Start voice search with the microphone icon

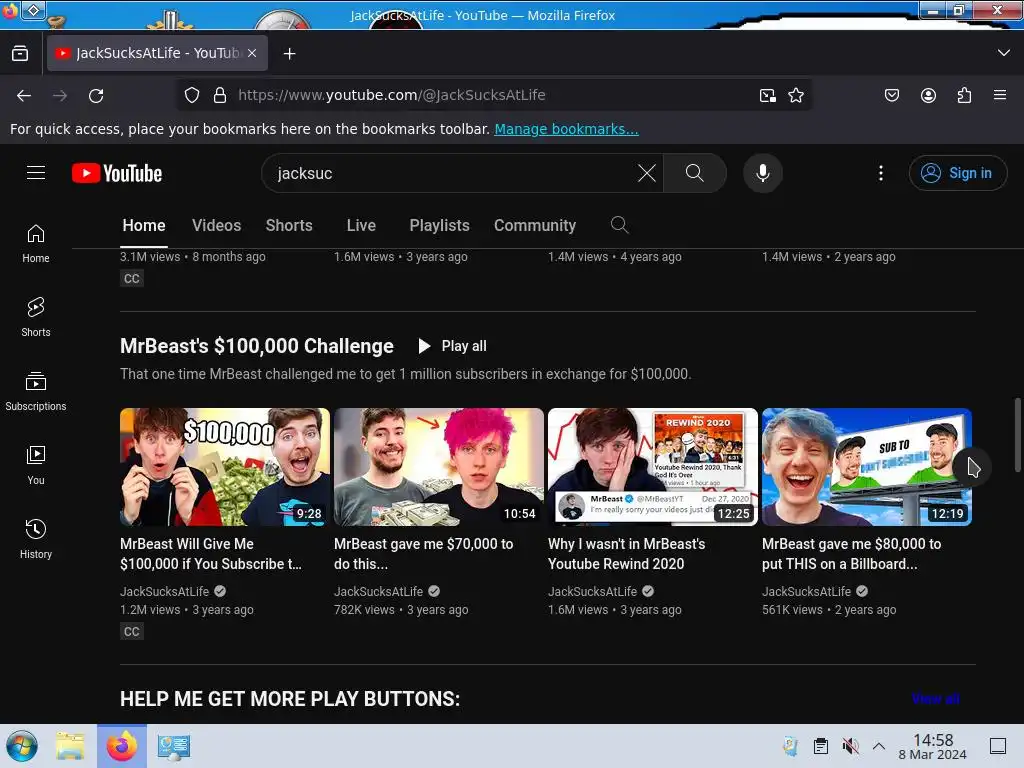tap(762, 173)
